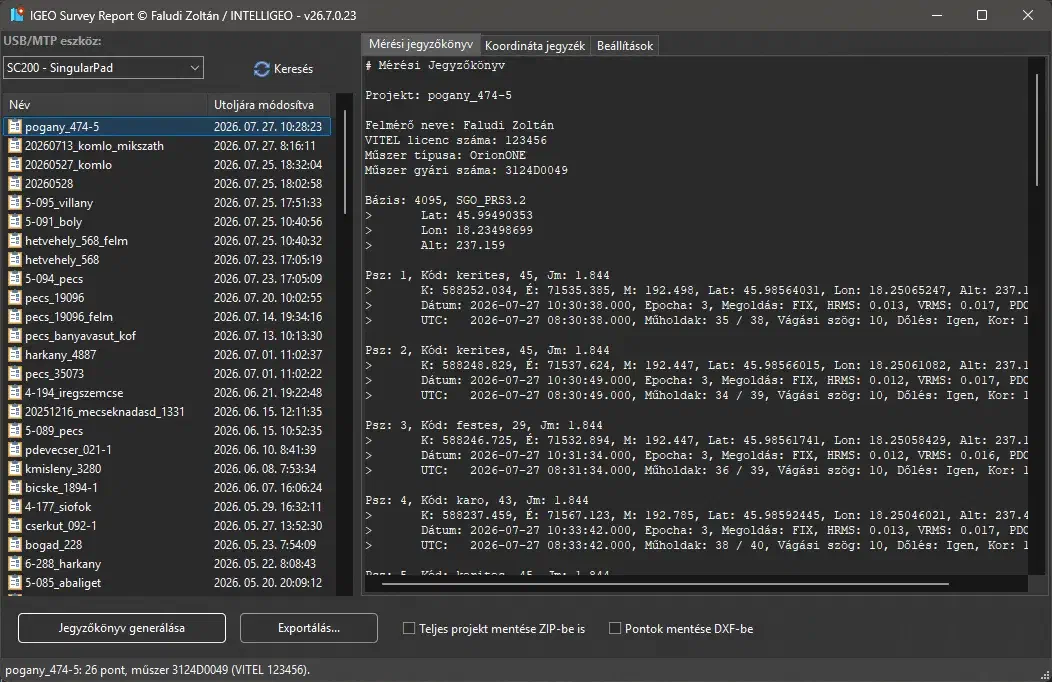1052x682 pixels.
Task: Click the Exportálás... button
Action: point(309,628)
